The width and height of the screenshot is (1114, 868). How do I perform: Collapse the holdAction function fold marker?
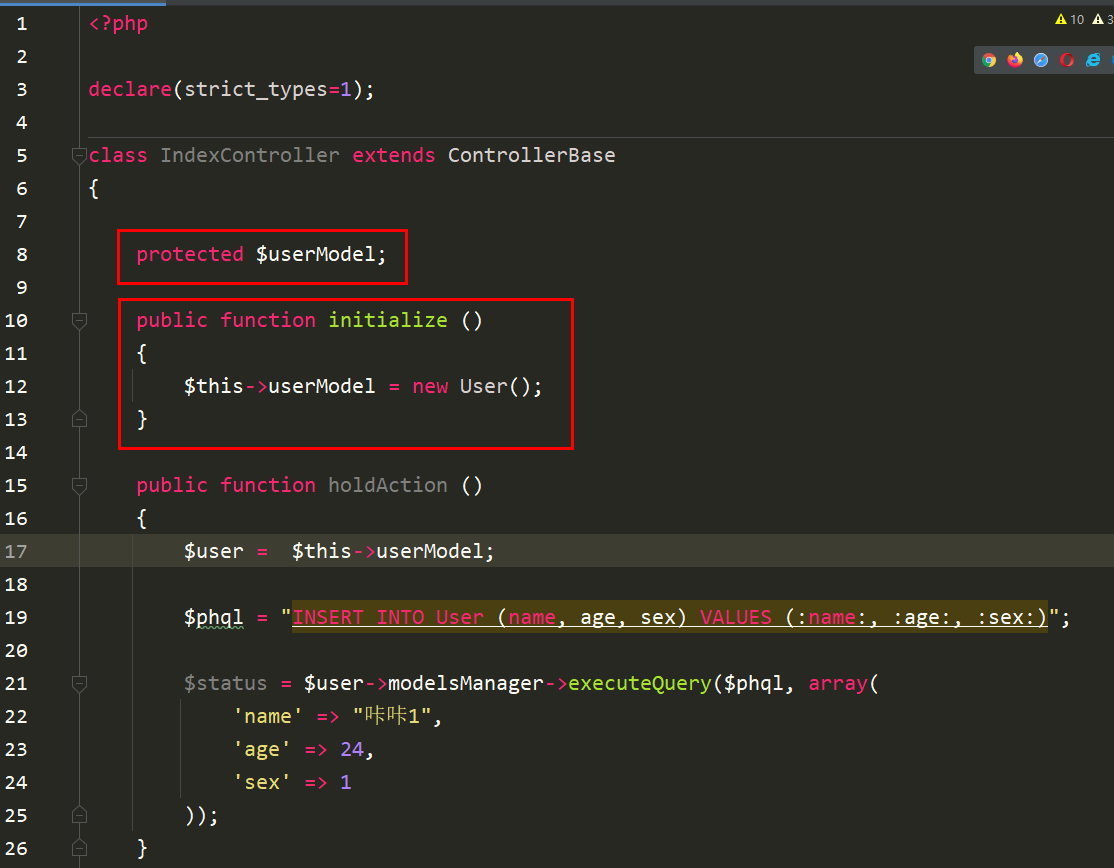[79, 485]
